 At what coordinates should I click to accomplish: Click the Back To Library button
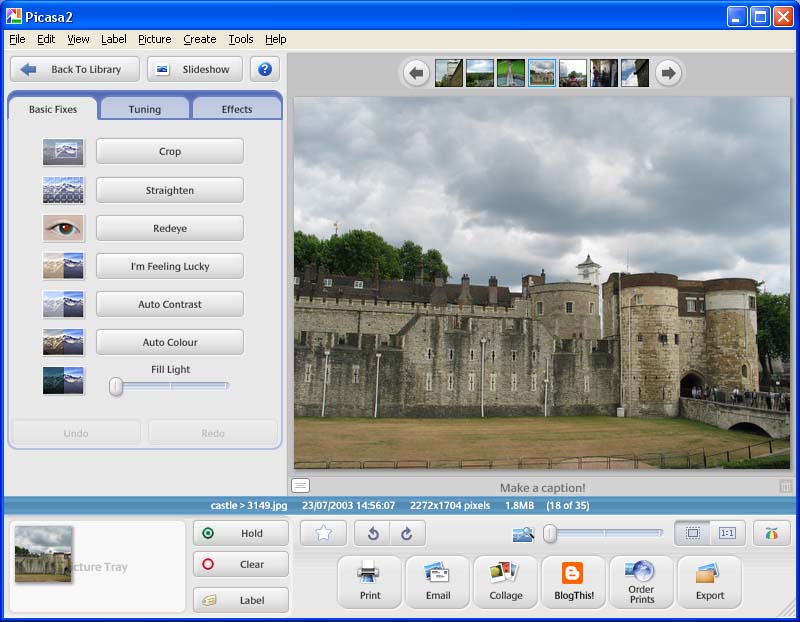coord(73,69)
